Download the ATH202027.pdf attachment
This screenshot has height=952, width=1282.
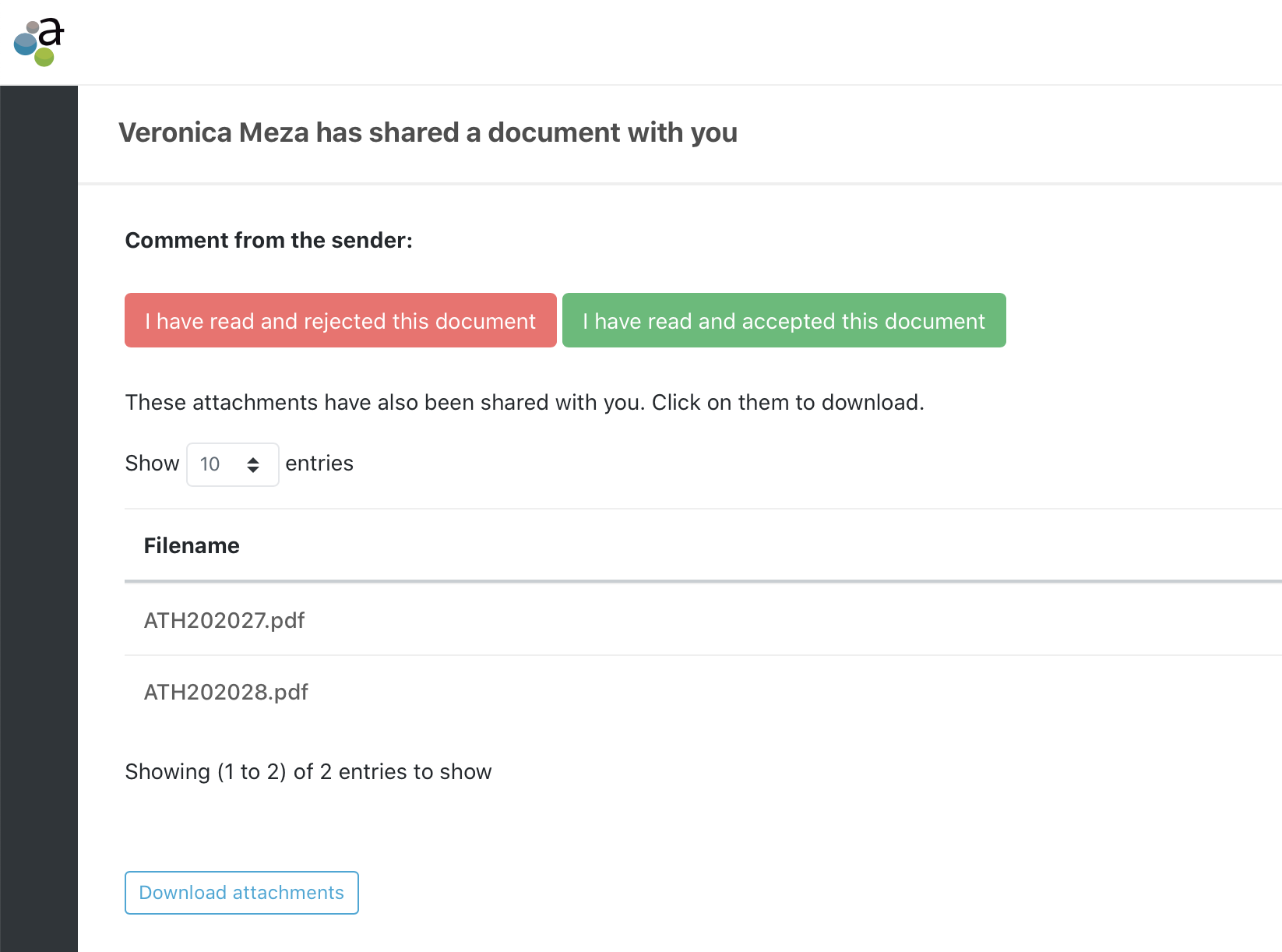point(224,620)
